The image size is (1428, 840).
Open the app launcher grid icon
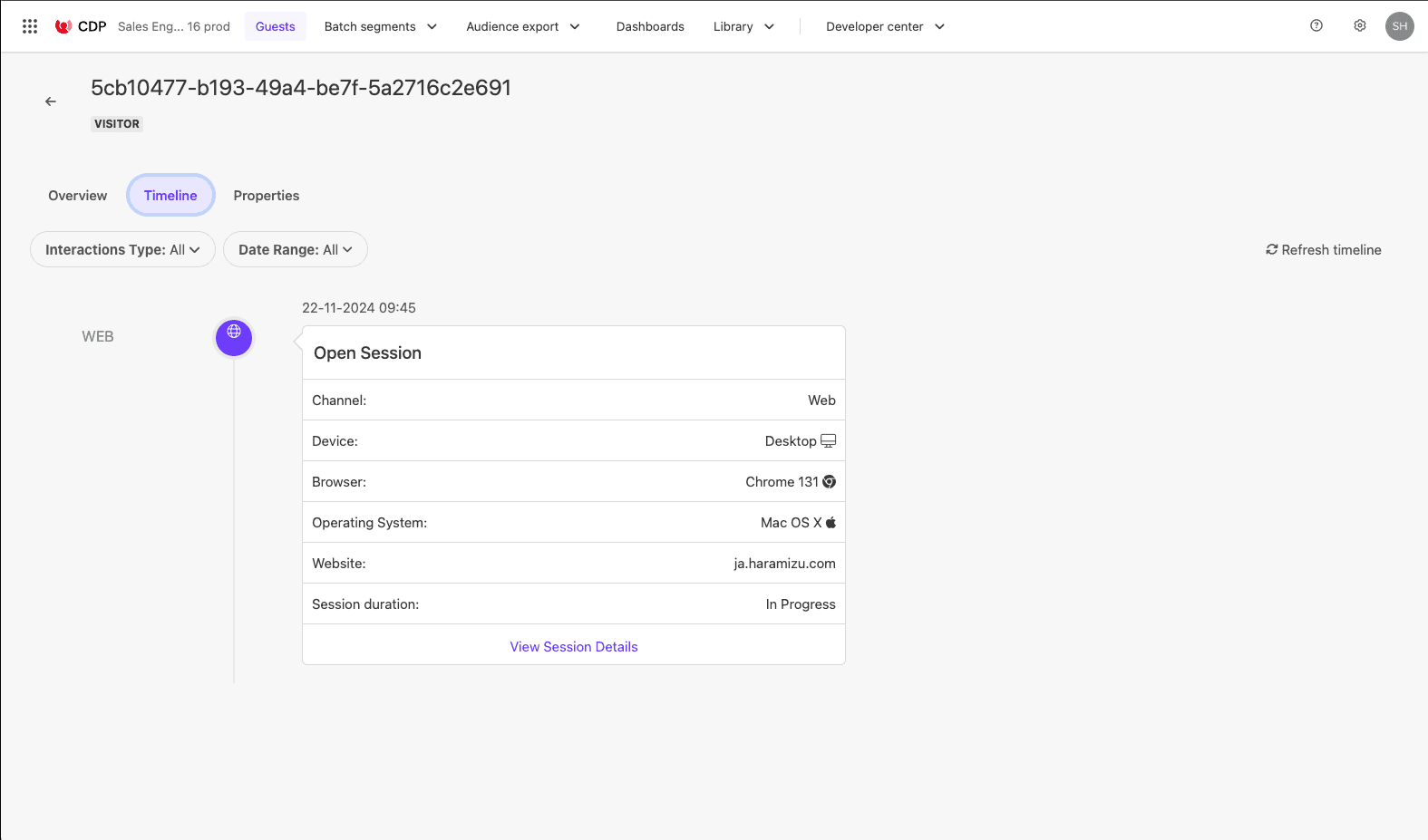click(x=30, y=26)
